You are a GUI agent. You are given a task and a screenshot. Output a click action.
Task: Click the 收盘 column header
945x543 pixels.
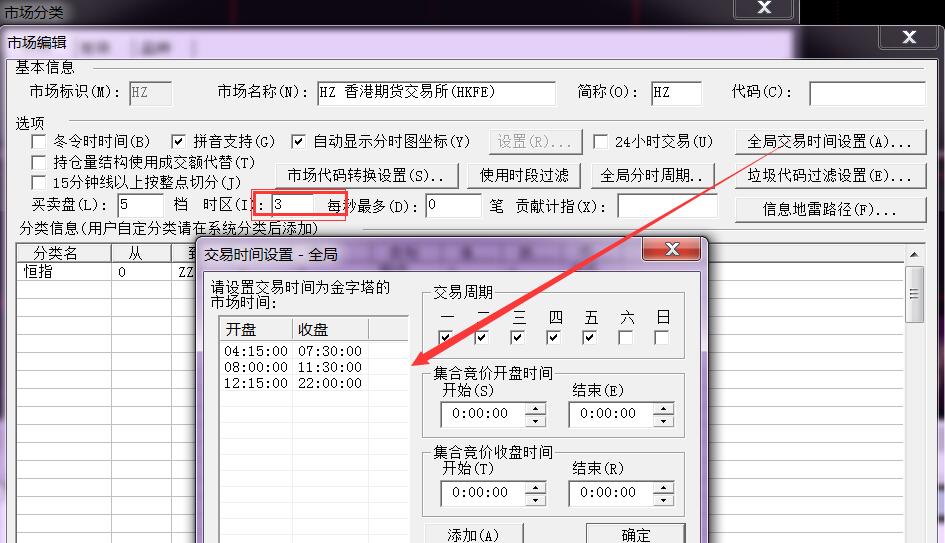[330, 330]
